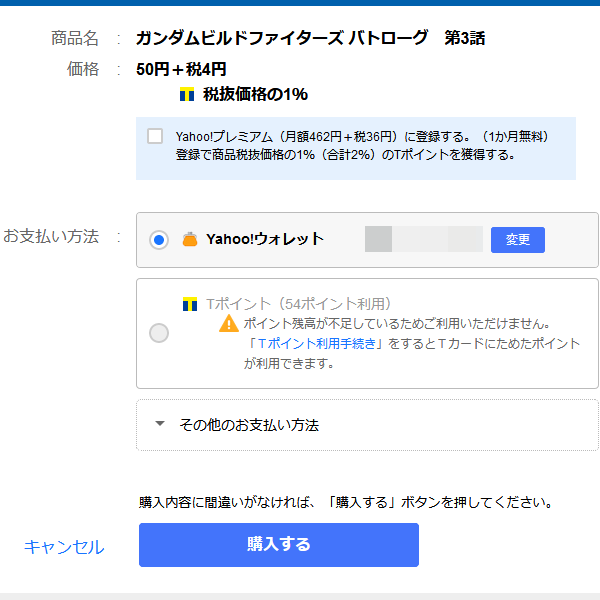Click the 購入内容に間違いがなければ instruction text
Viewport: 600px width, 600px height.
click(x=346, y=502)
